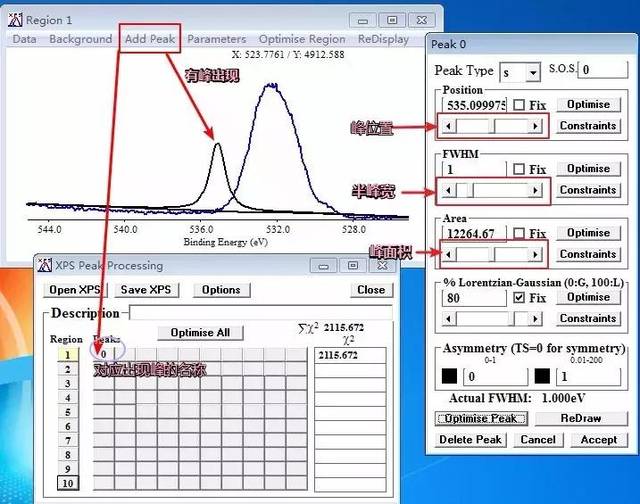Click right arrow of Area scrollbar
Viewport: 640px width, 504px height.
pyautogui.click(x=535, y=254)
